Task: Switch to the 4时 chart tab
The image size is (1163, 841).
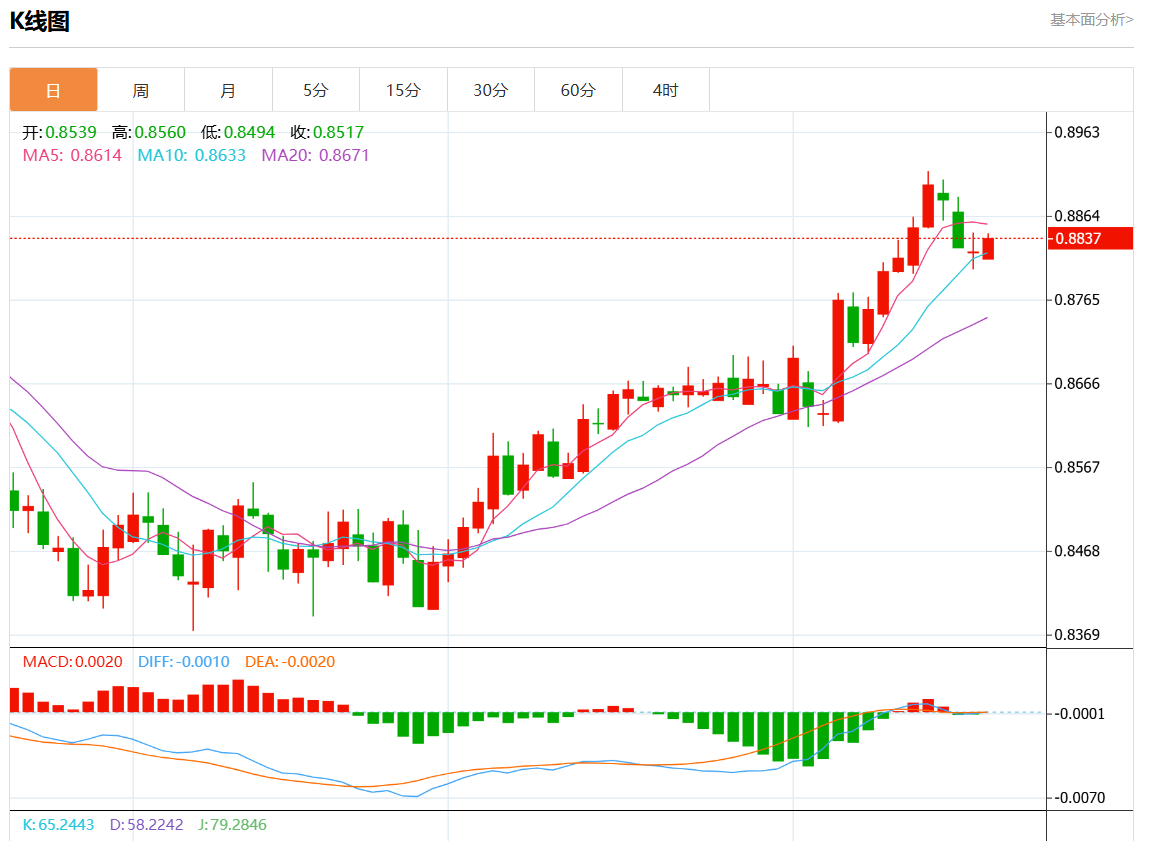Action: (665, 90)
